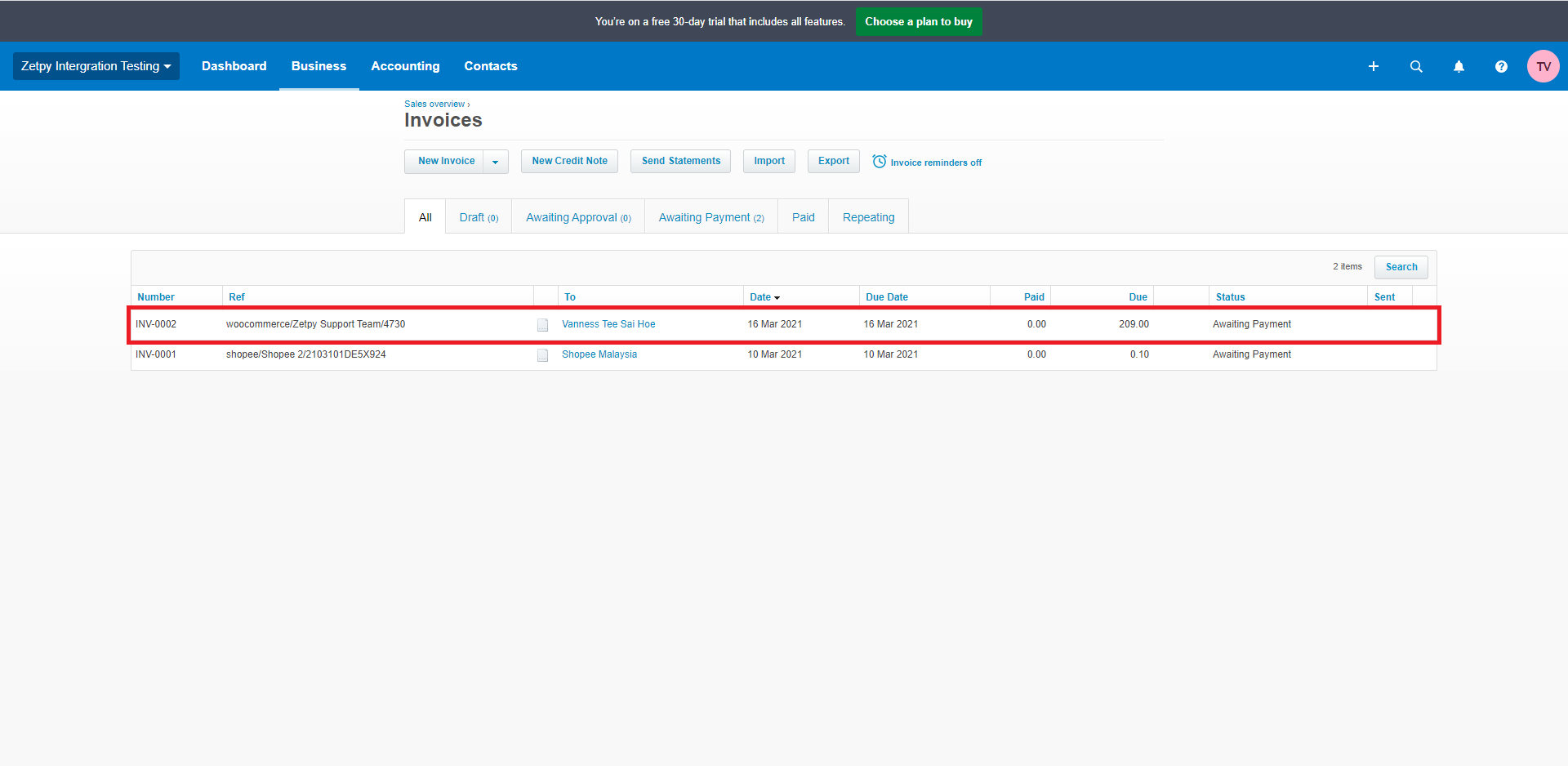Open the invoice list Search button

pos(1401,267)
